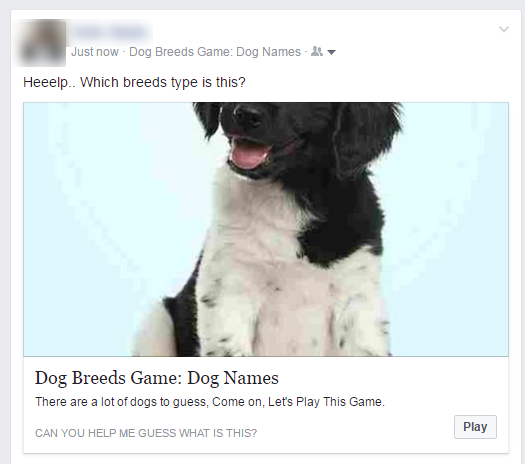525x464 pixels.
Task: Expand the audience selector arrow
Action: click(x=331, y=53)
